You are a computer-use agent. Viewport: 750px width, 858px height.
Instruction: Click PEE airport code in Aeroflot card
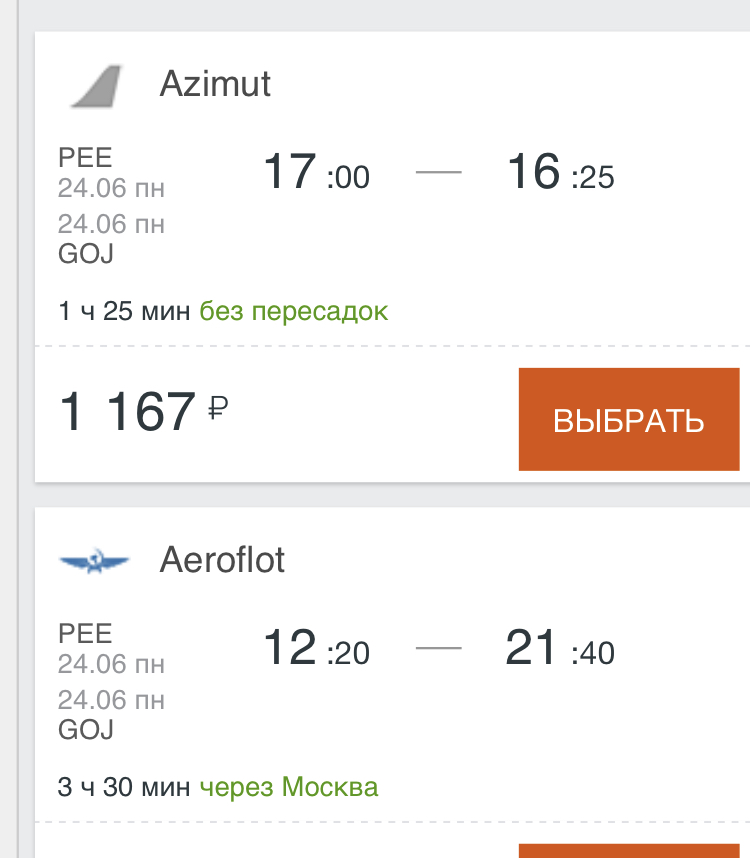tap(85, 633)
